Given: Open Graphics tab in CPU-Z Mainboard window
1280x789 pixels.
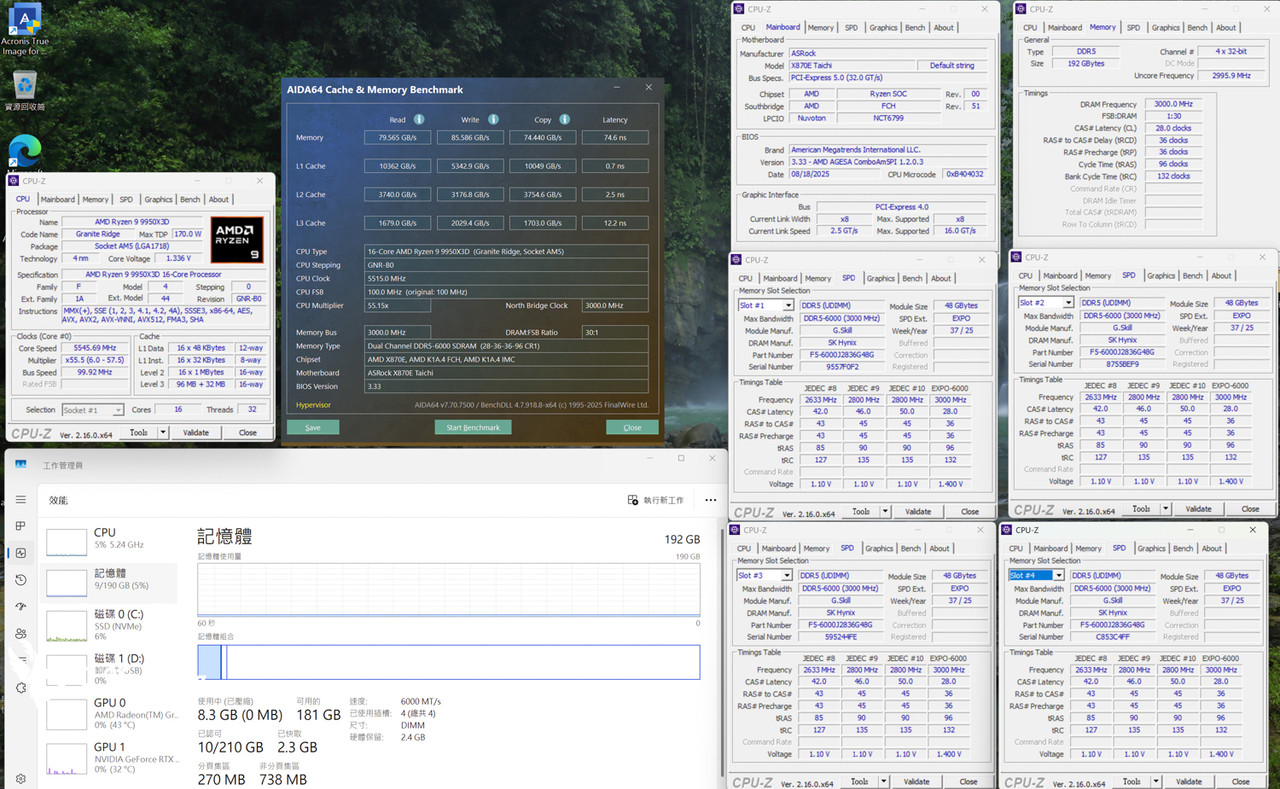Looking at the screenshot, I should (883, 27).
